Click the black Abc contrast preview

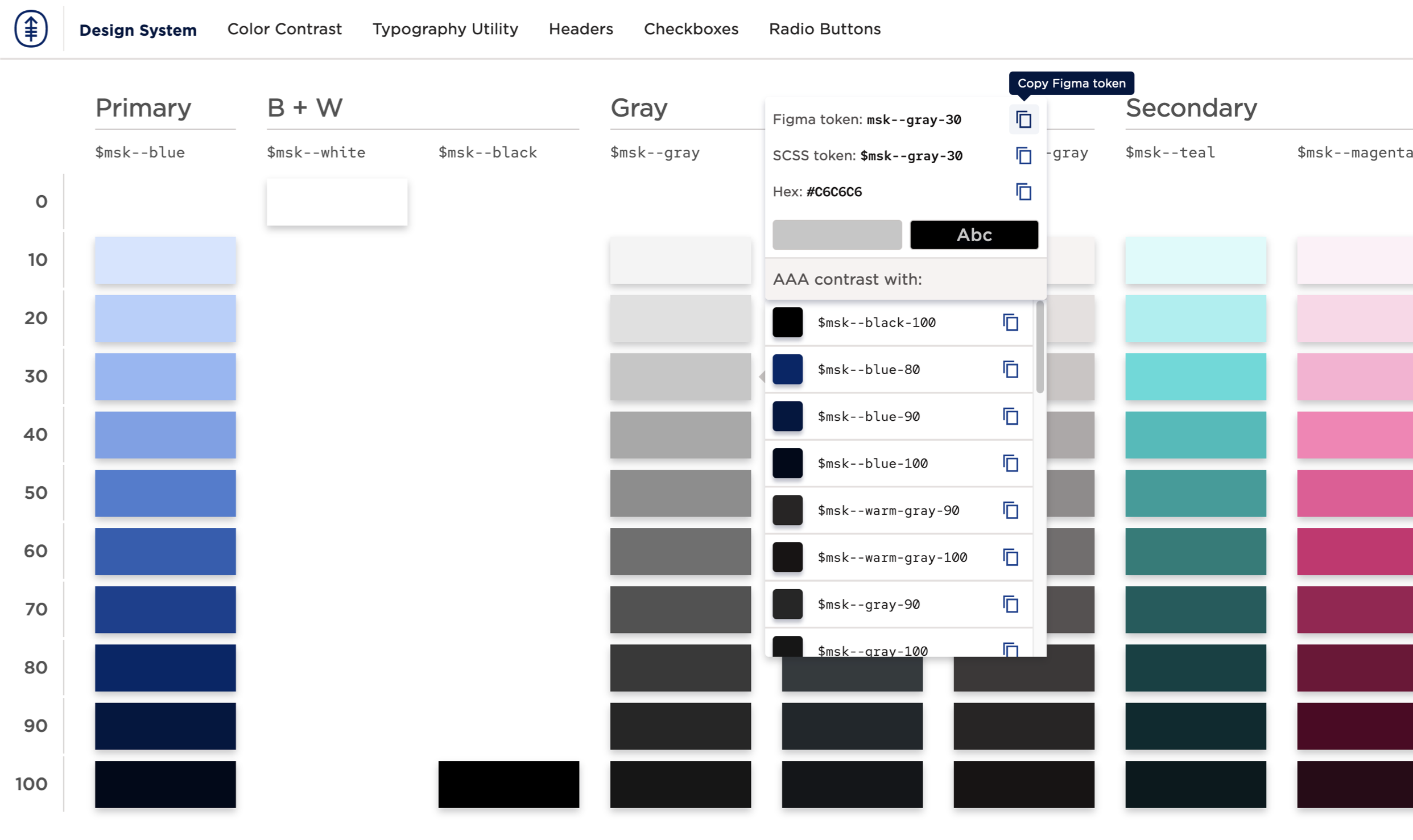974,235
